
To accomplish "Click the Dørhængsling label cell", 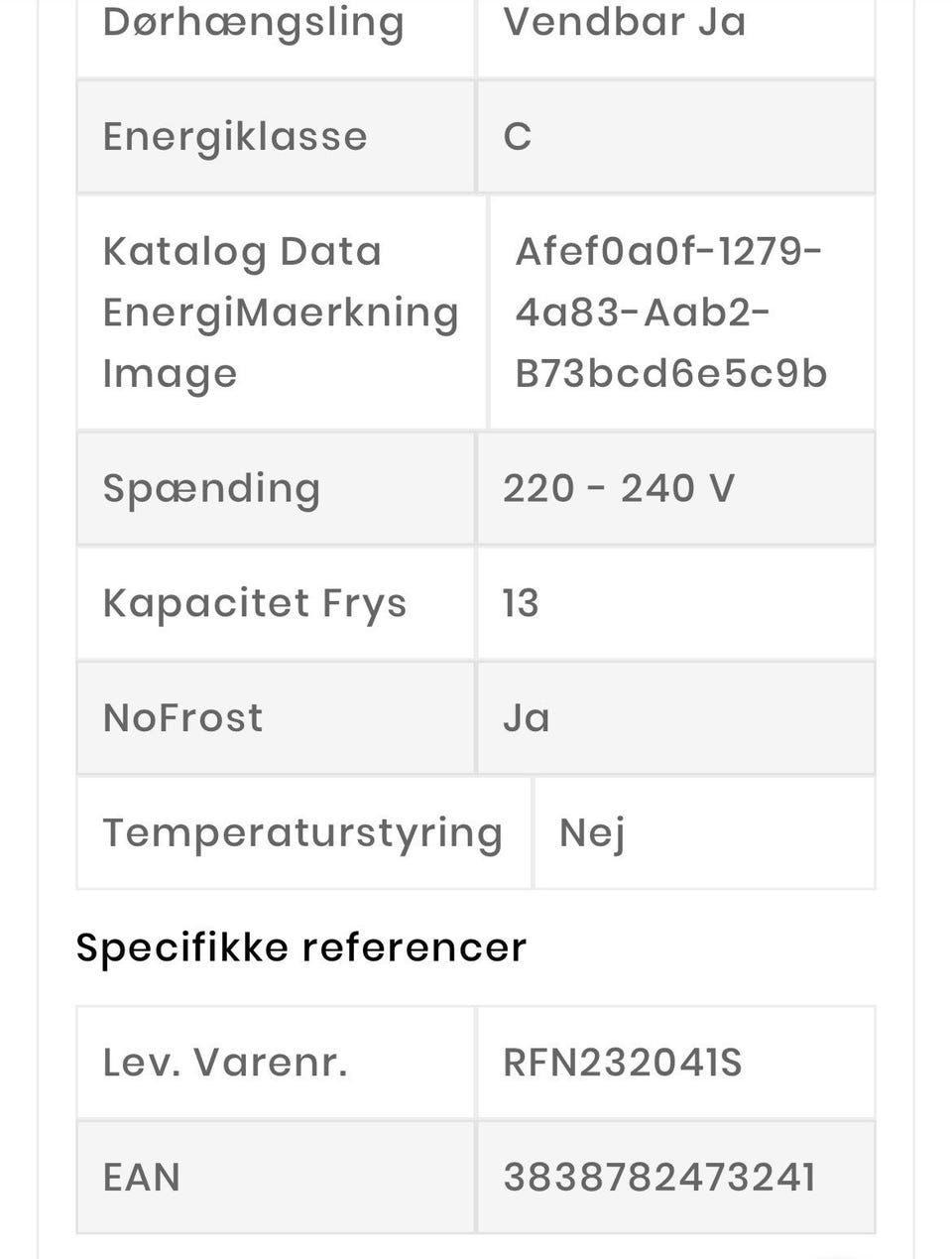I will click(253, 22).
